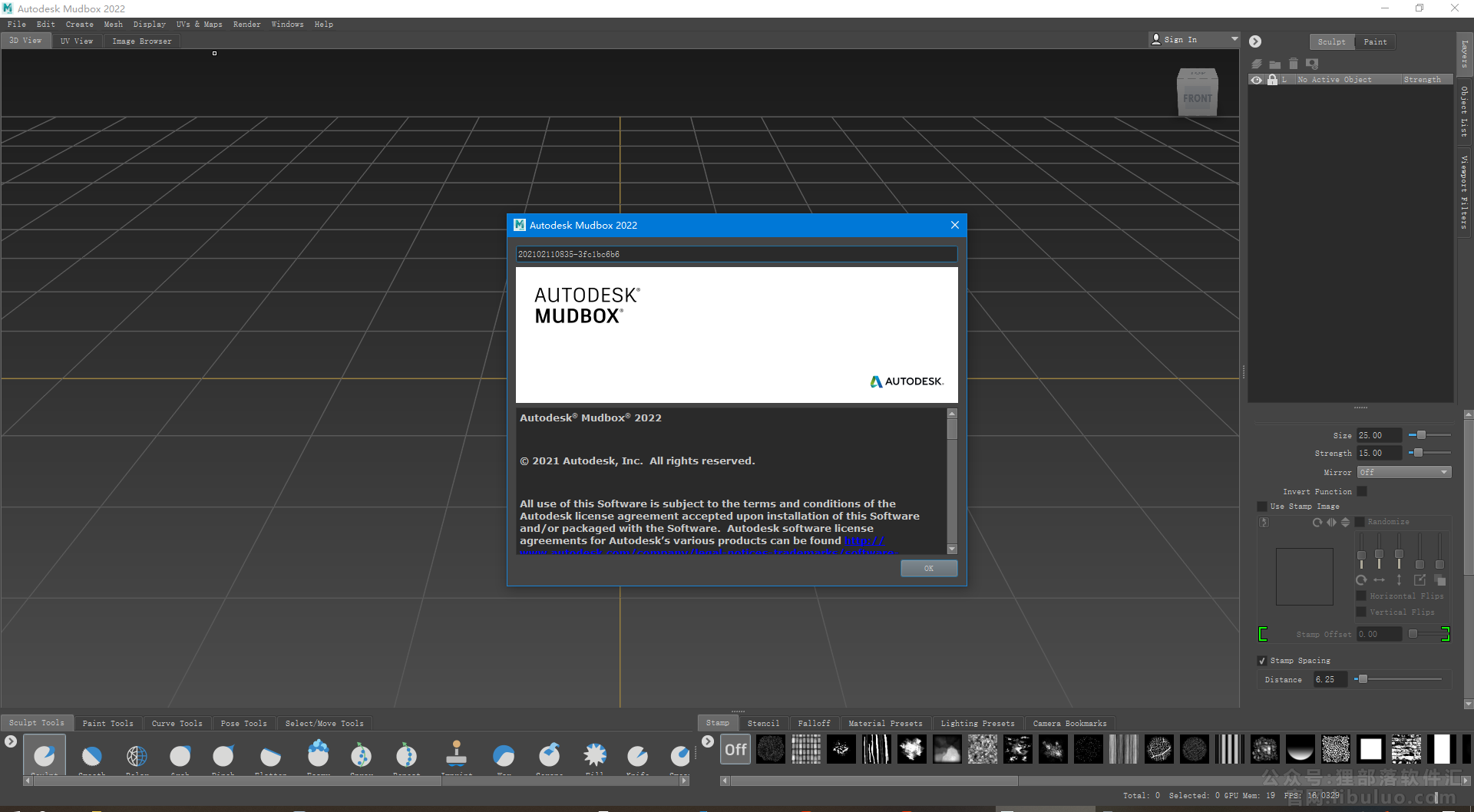The image size is (1474, 812).
Task: Click the FRONT view cube
Action: pyautogui.click(x=1198, y=98)
